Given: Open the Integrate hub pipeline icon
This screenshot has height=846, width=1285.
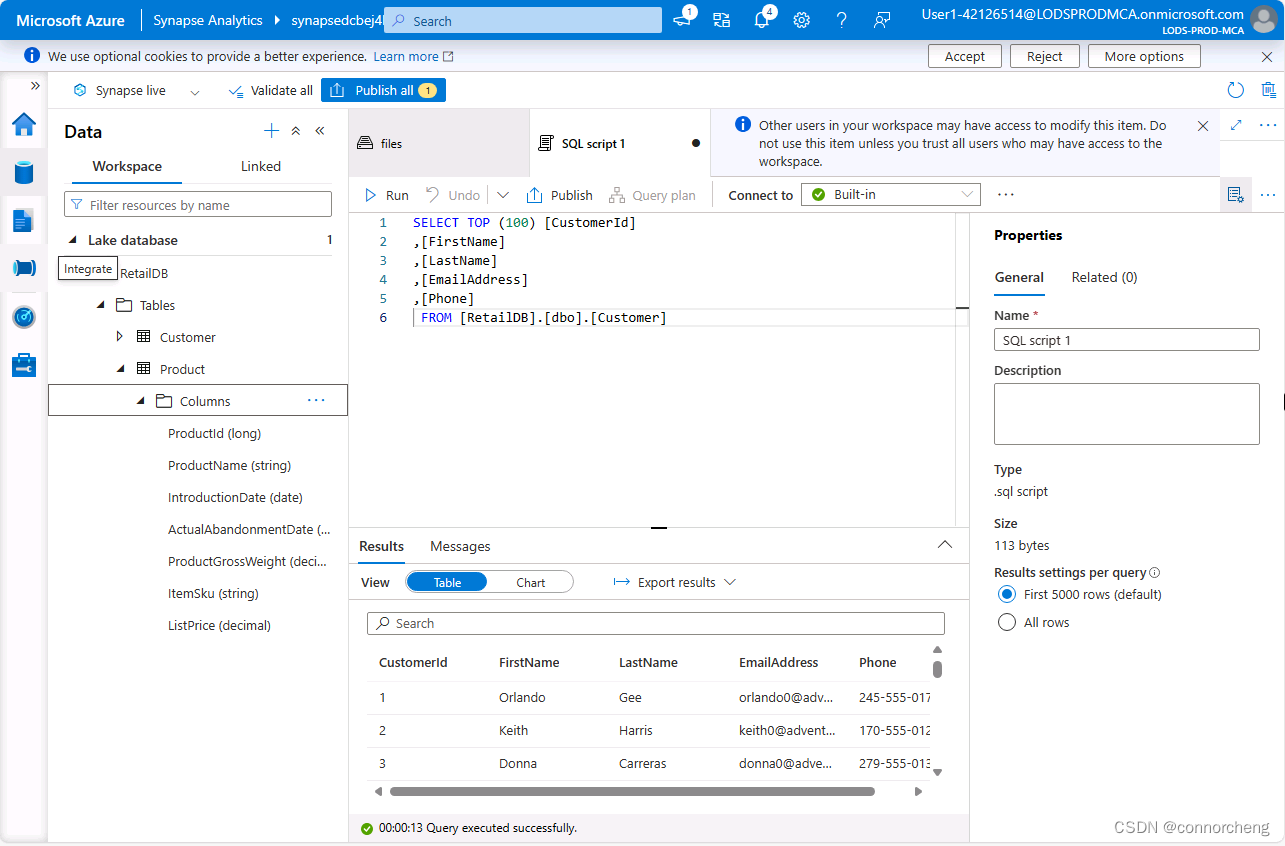Looking at the screenshot, I should coord(24,268).
